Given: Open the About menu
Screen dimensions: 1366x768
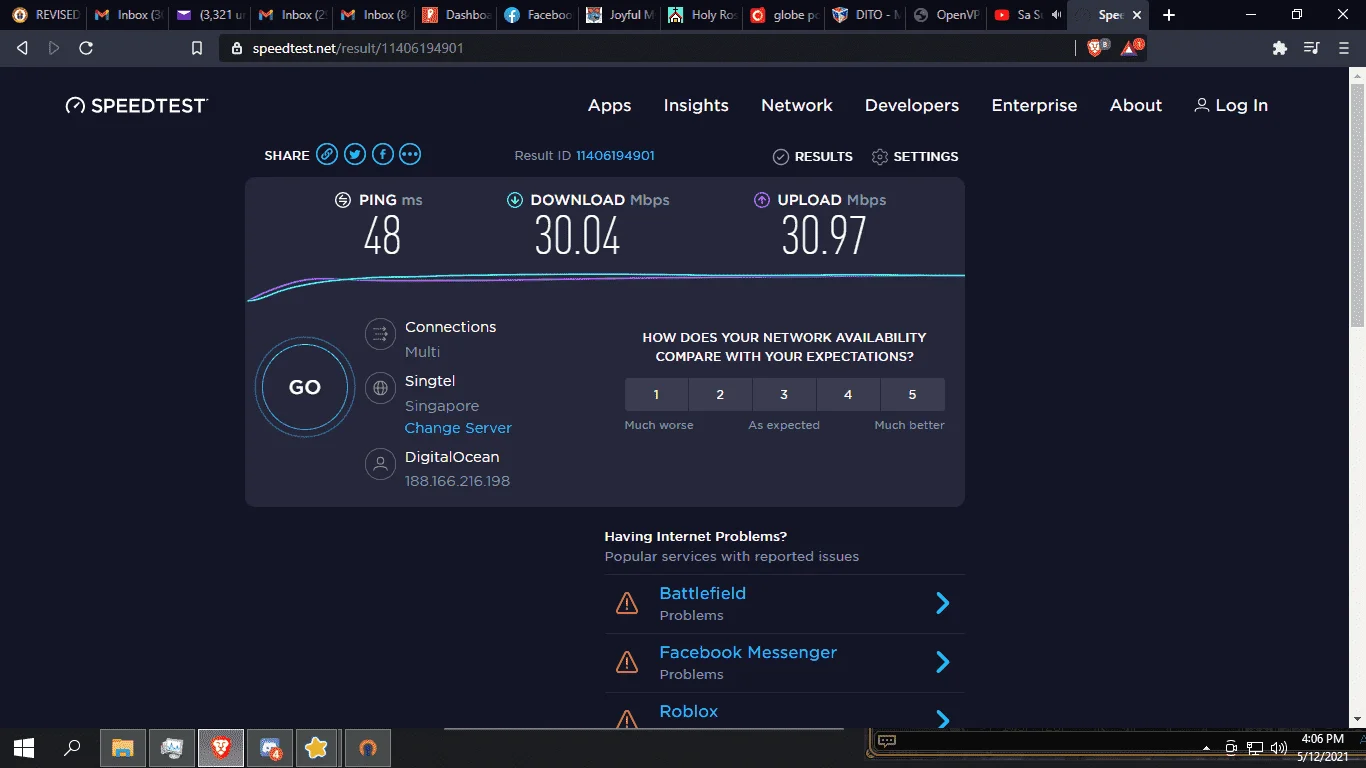Looking at the screenshot, I should click(x=1136, y=105).
